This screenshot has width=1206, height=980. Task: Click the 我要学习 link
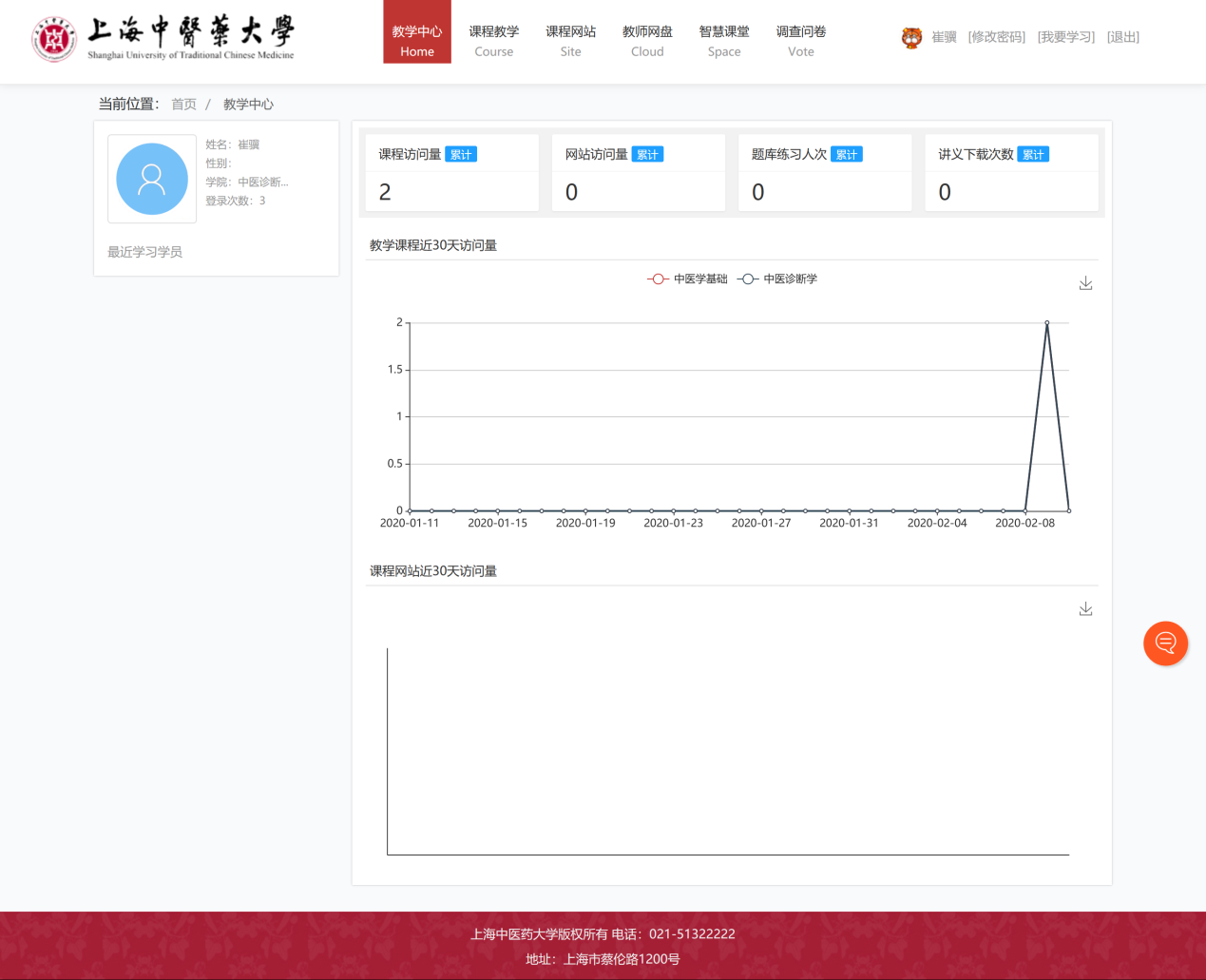(x=1065, y=37)
